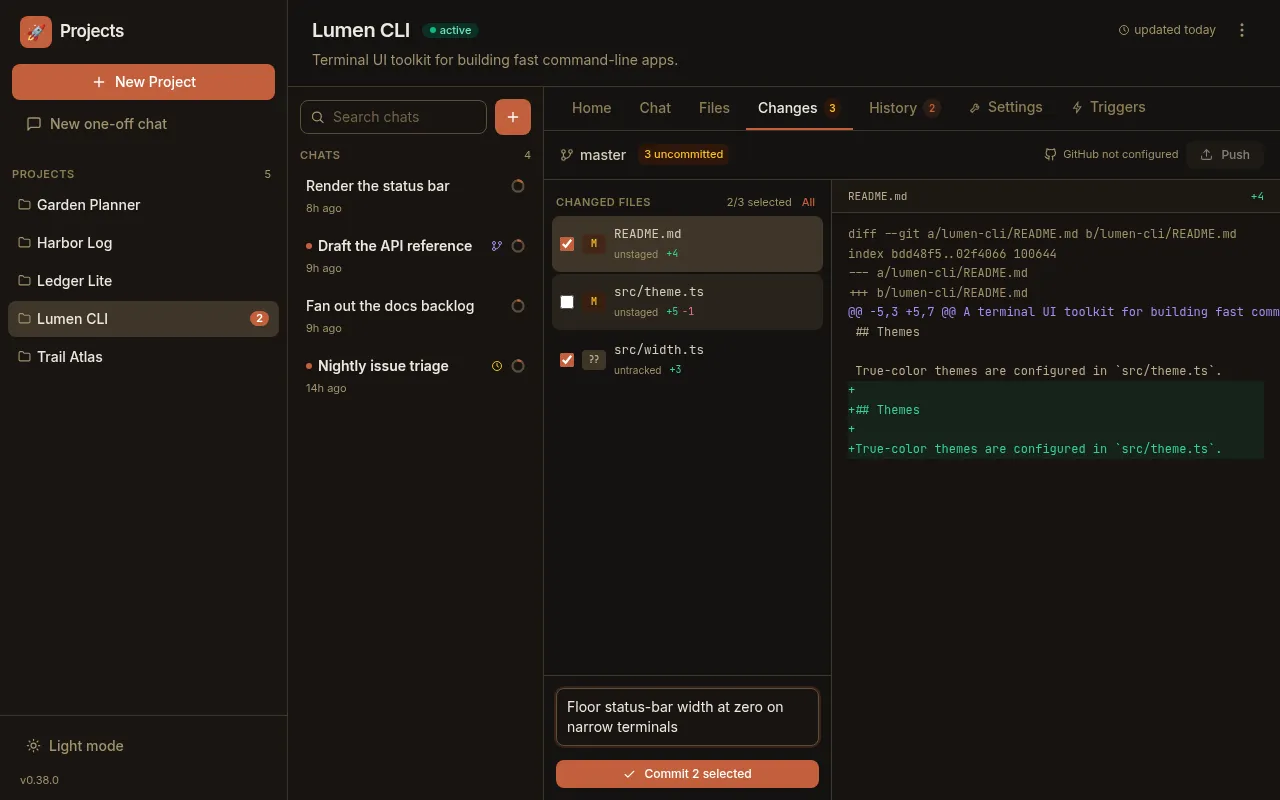The height and width of the screenshot is (800, 1280).
Task: Open the Triggers tab
Action: (1108, 108)
